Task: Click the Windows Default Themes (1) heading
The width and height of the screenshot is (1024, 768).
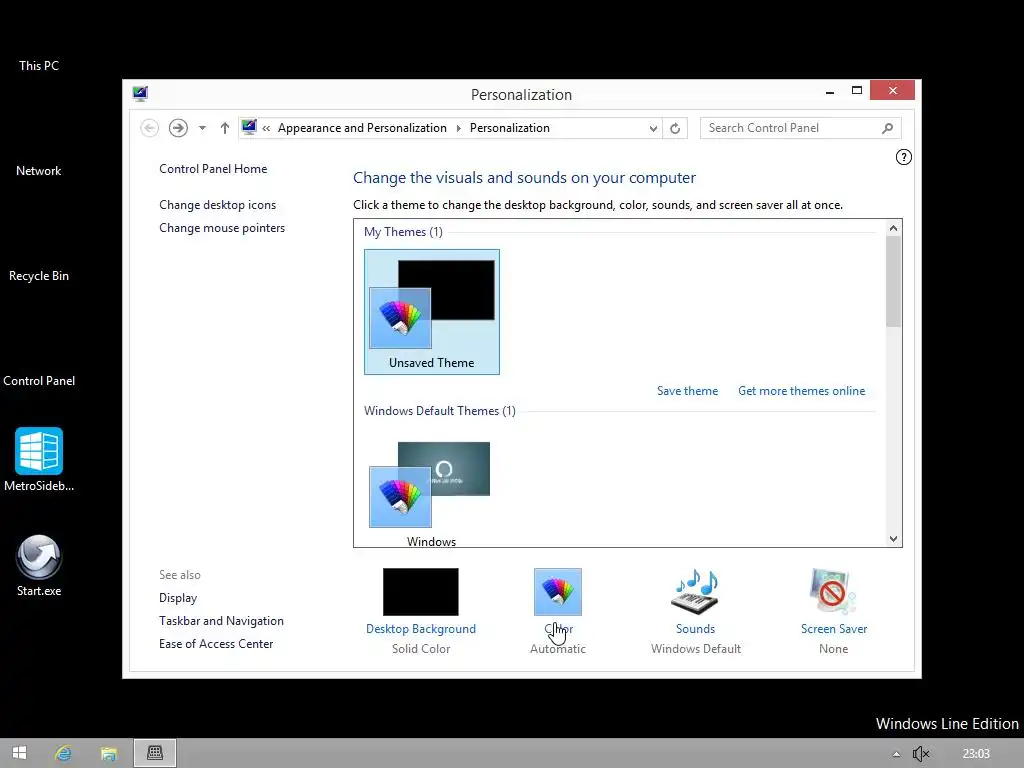Action: 440,411
